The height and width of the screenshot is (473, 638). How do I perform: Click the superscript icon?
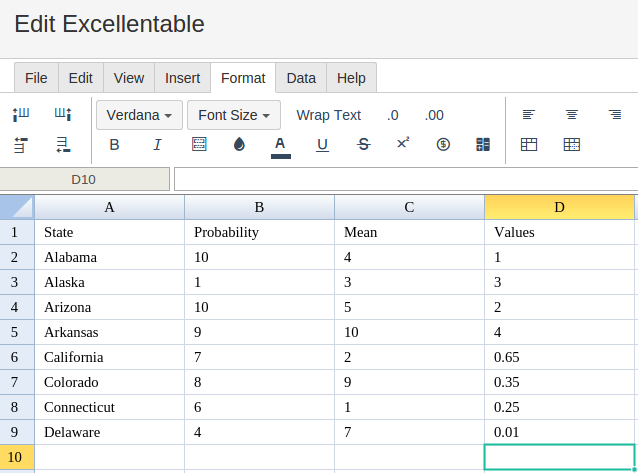403,144
